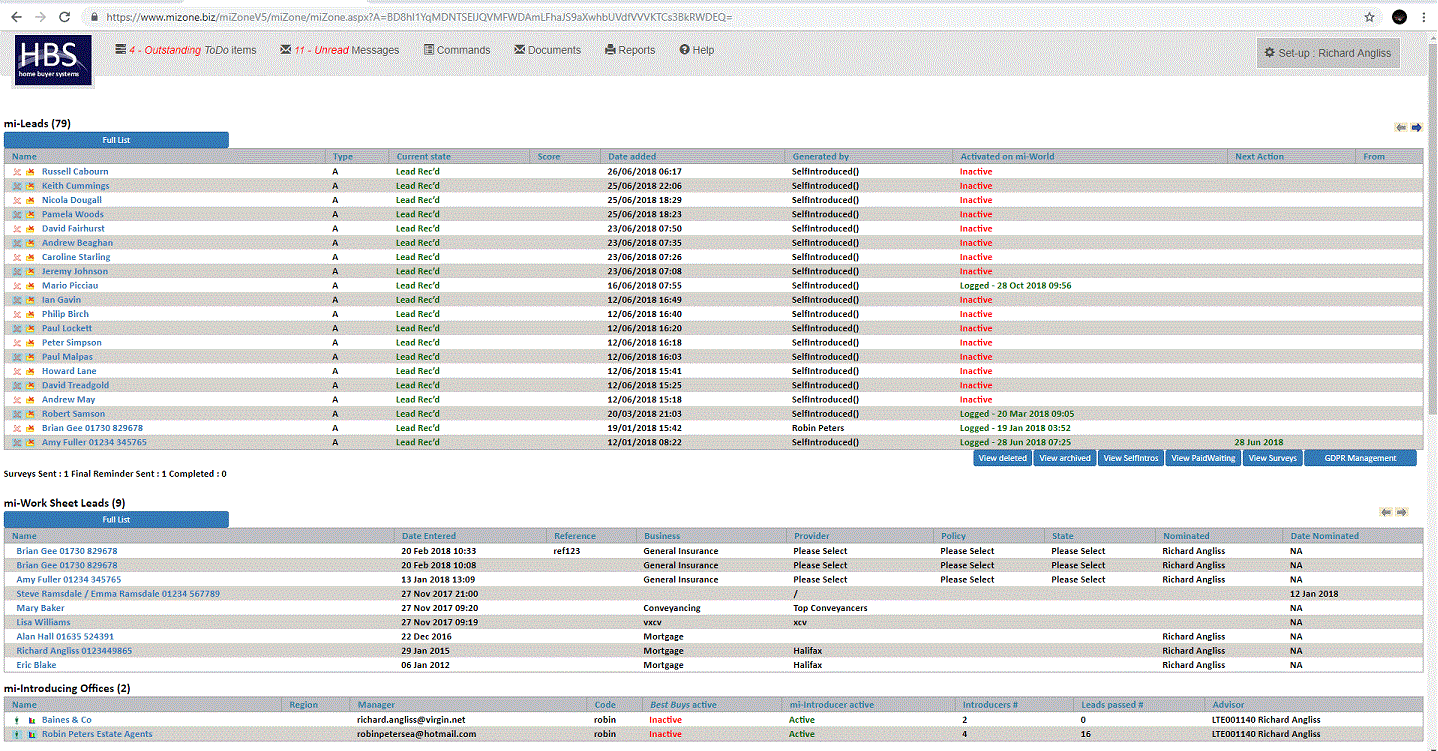Open Set-up for Richard Angliss

(1327, 53)
